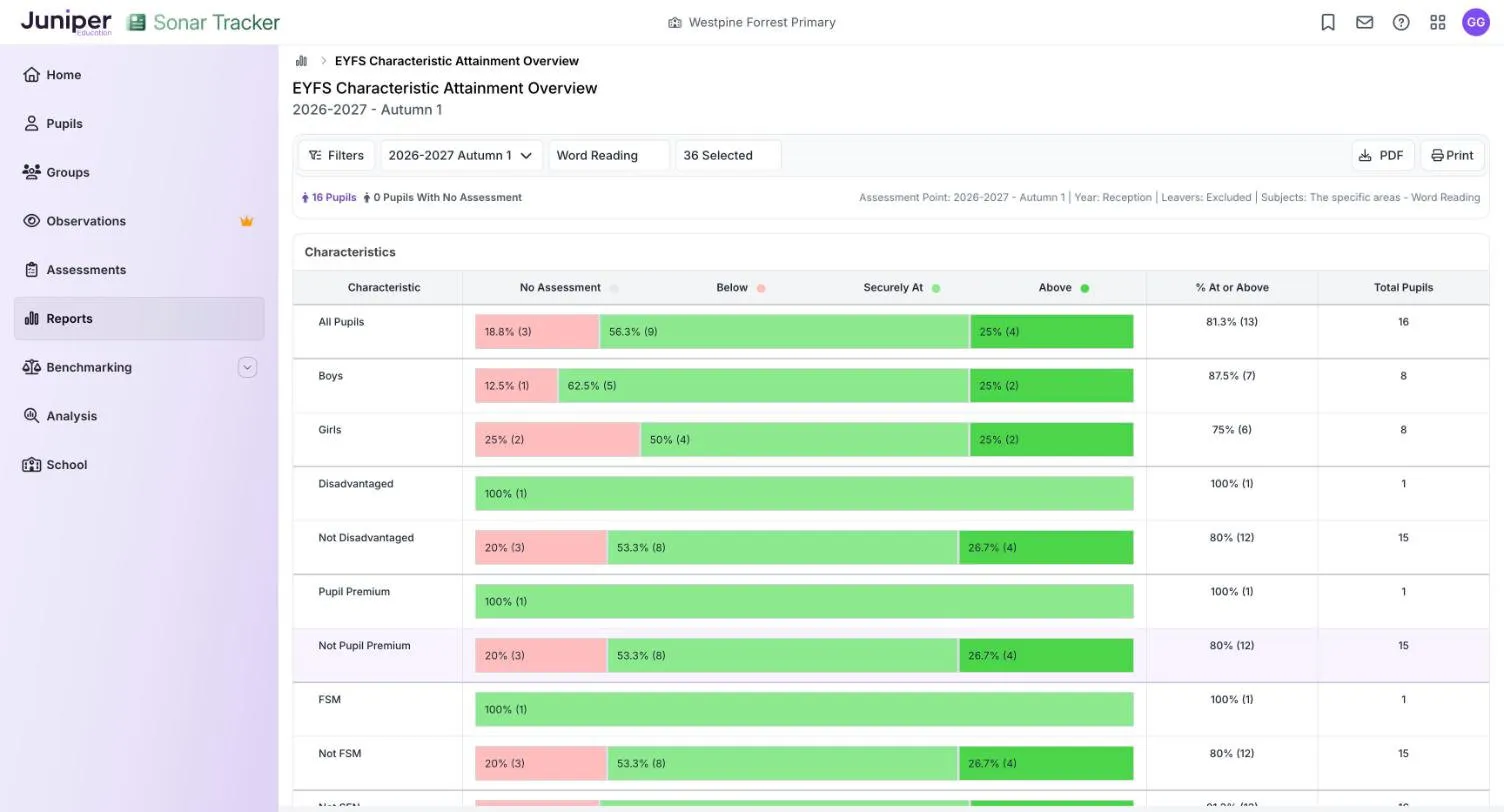The image size is (1504, 812).
Task: Click the % At or Above column header
Action: [x=1232, y=288]
